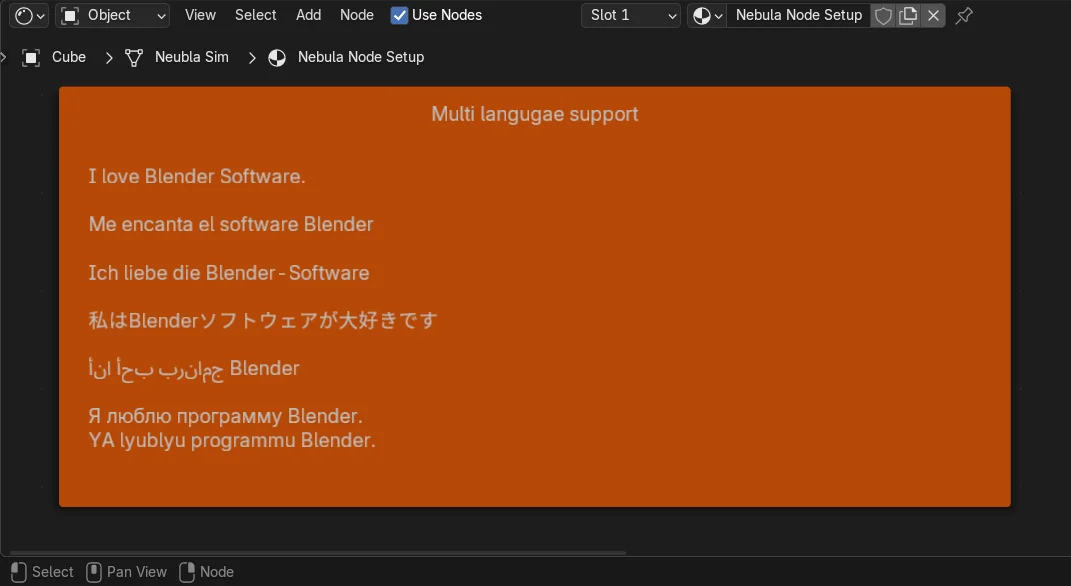This screenshot has width=1071, height=586.
Task: Open the Node menu
Action: click(356, 15)
